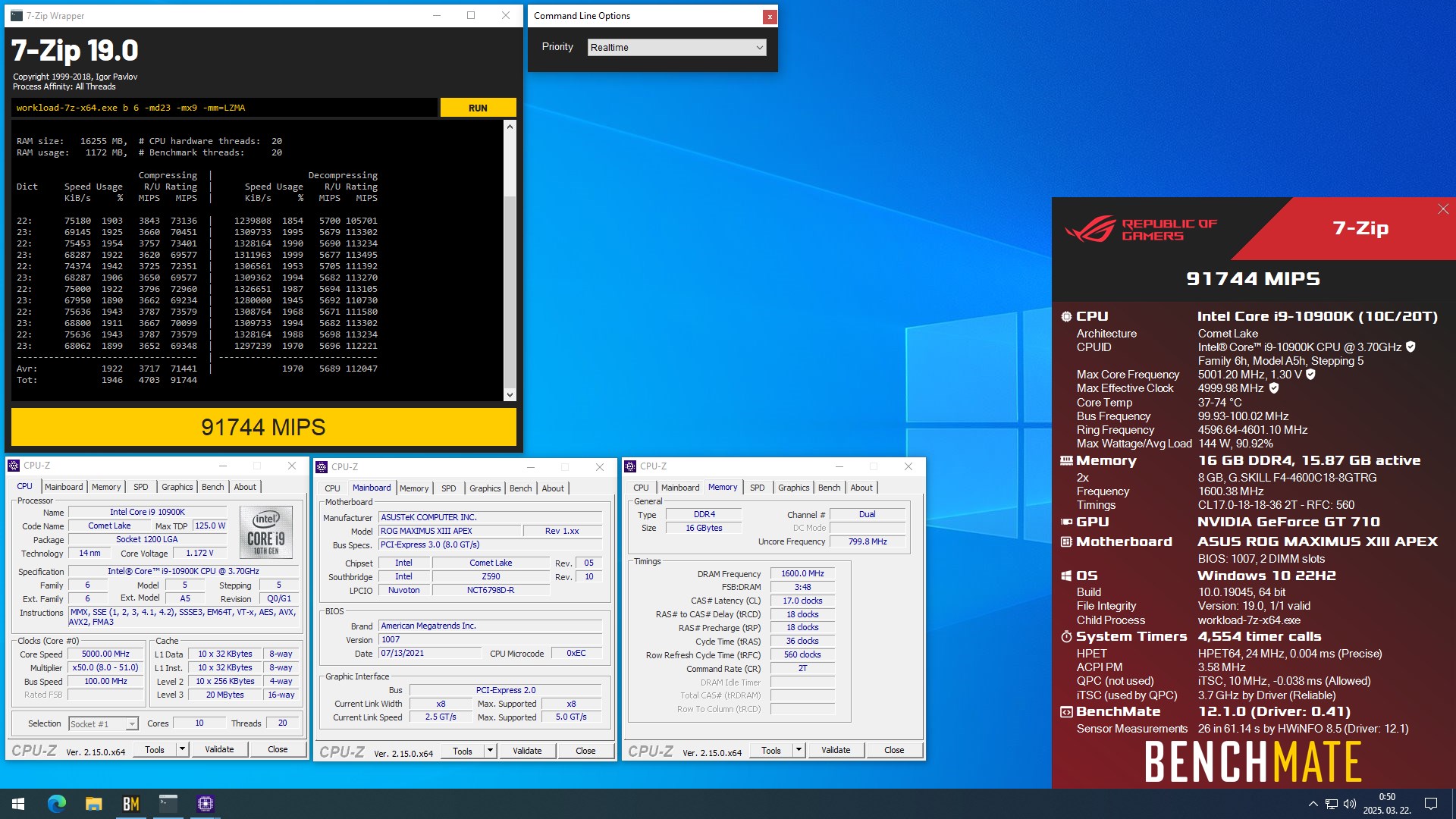Screen dimensions: 1456x819
Task: Launch Microsoft Edge from taskbar
Action: pyautogui.click(x=57, y=804)
